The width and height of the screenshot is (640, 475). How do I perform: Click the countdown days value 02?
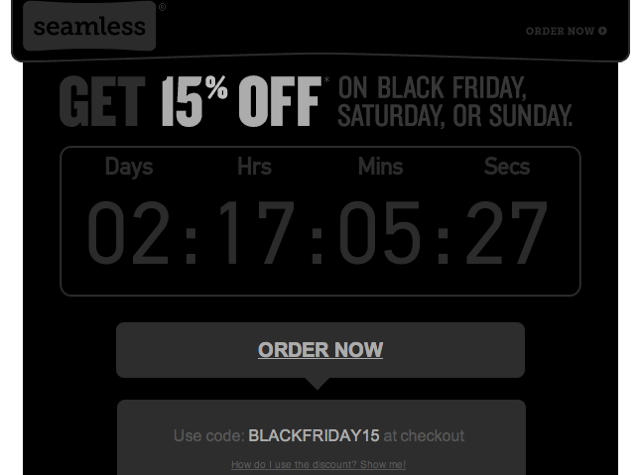(x=128, y=233)
